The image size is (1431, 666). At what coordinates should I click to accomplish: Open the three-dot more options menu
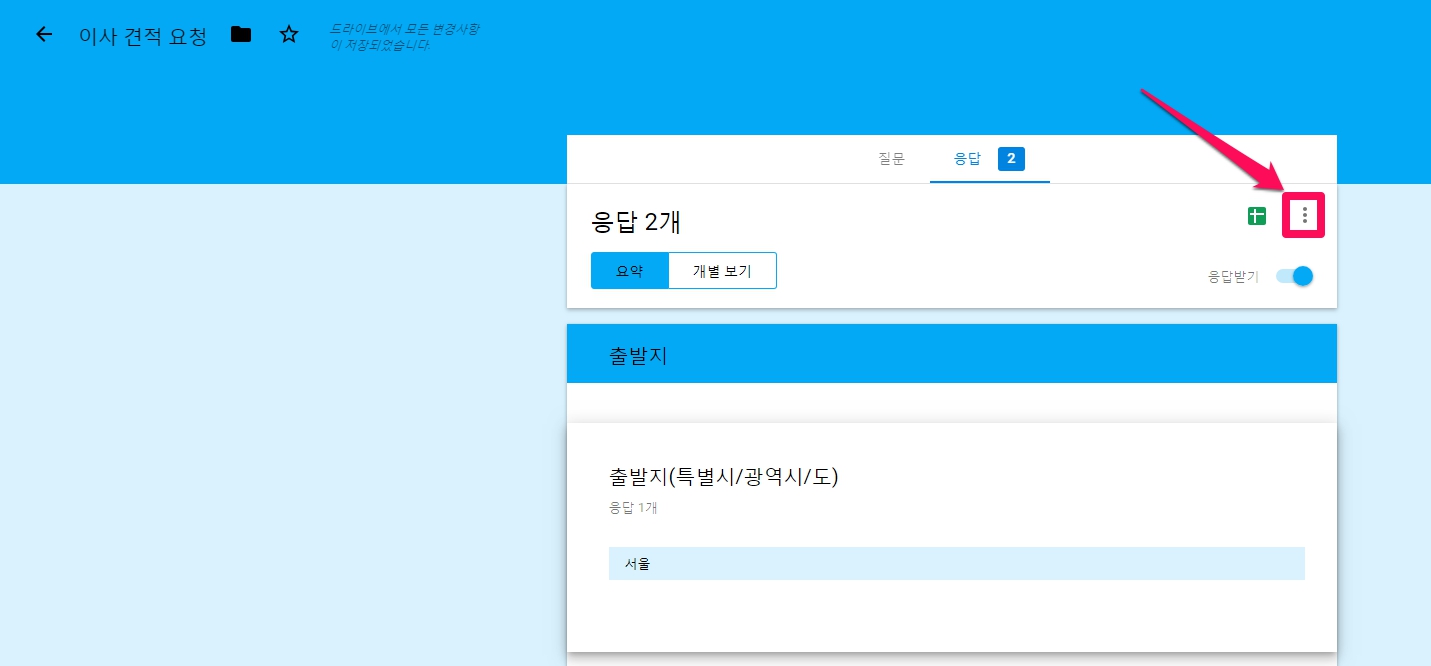tap(1304, 215)
